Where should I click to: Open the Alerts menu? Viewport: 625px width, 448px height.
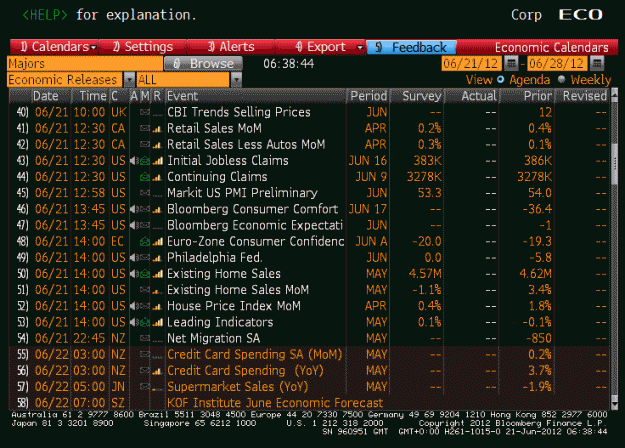pos(231,47)
